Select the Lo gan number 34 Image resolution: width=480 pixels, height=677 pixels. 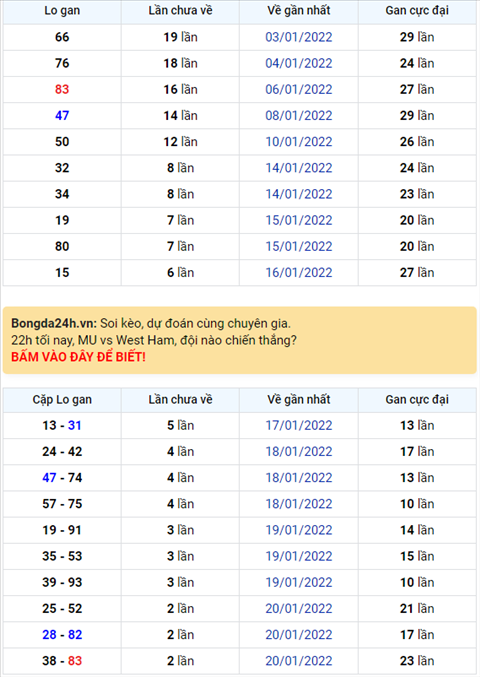pos(62,194)
